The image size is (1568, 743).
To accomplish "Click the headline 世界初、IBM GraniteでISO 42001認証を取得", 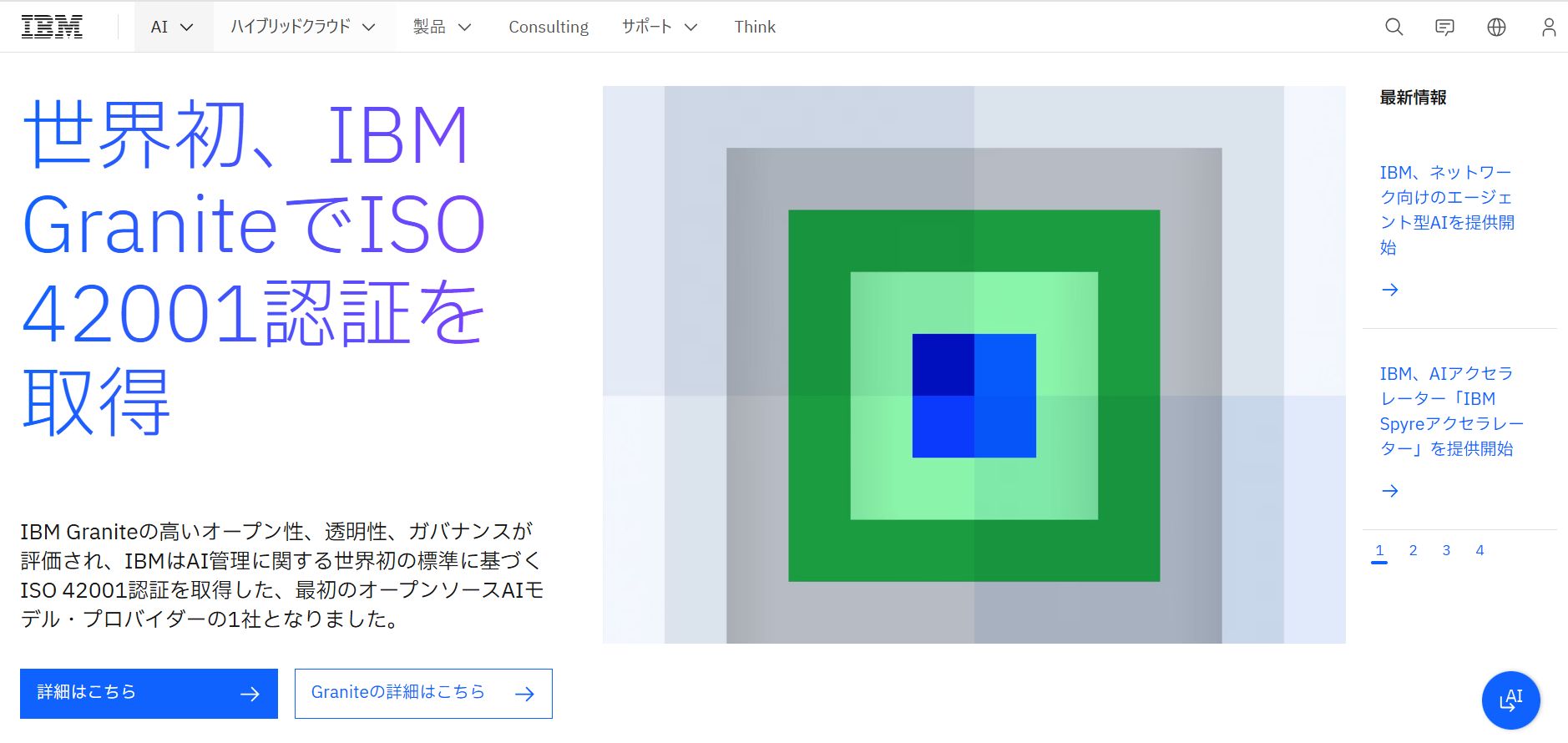I will pyautogui.click(x=255, y=268).
